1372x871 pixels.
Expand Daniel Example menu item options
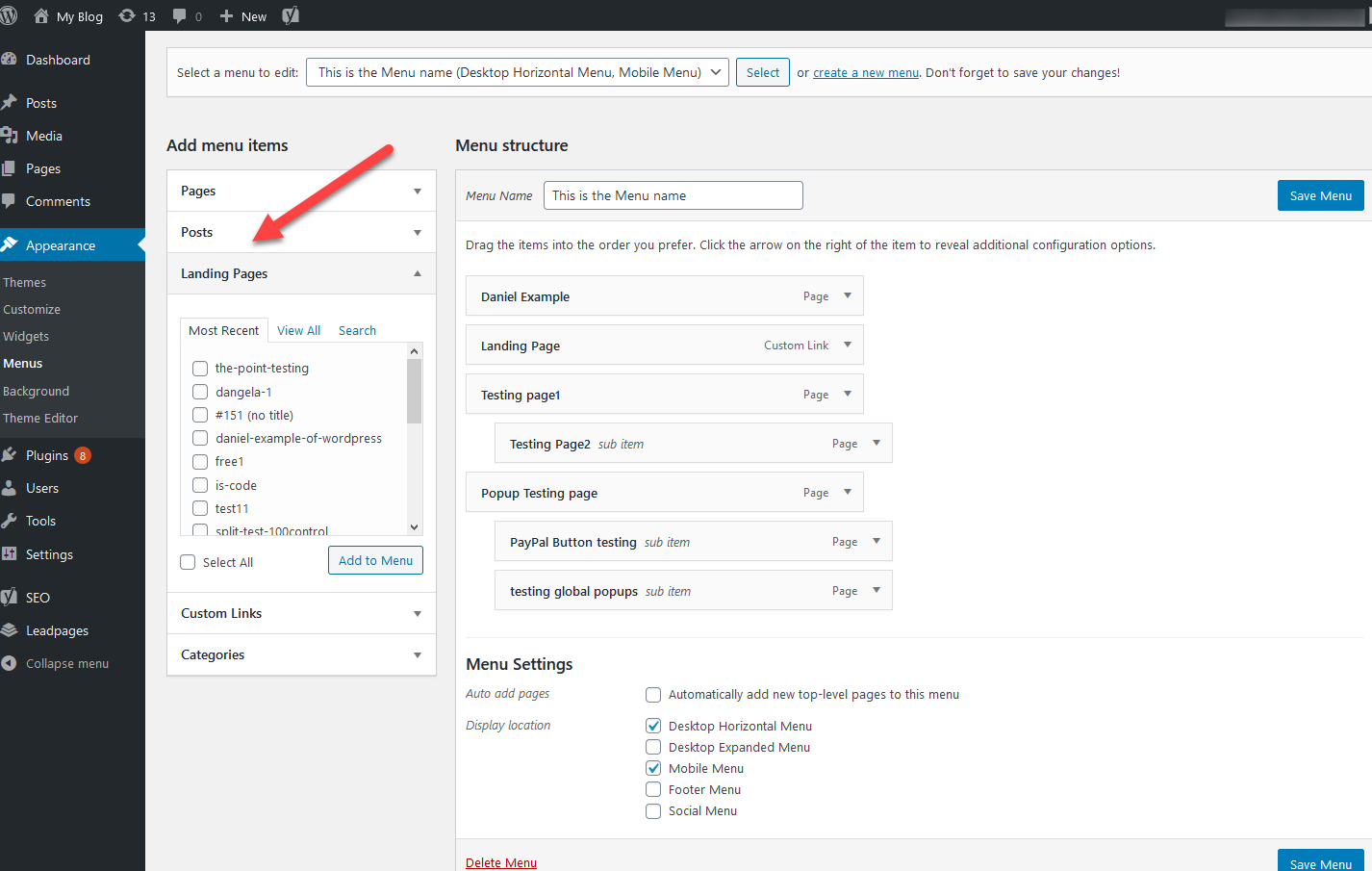click(x=848, y=295)
